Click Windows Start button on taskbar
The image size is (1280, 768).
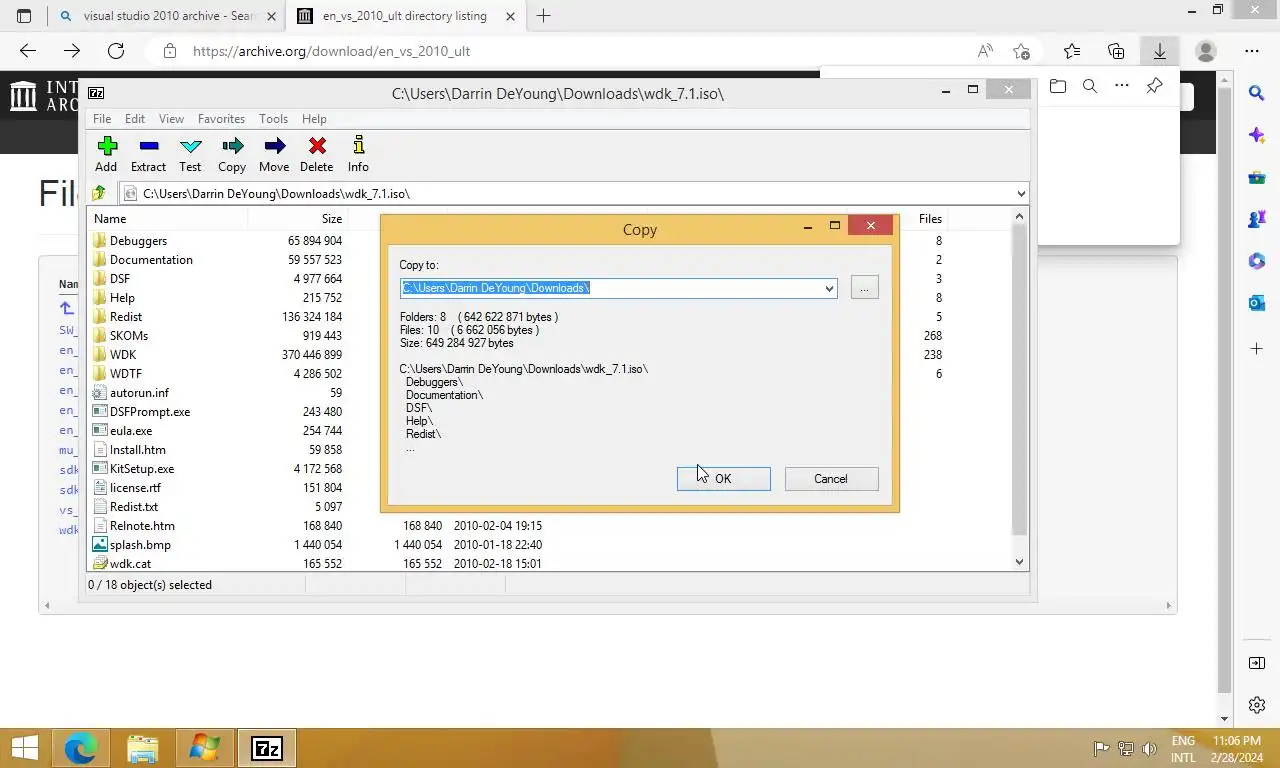click(x=24, y=748)
